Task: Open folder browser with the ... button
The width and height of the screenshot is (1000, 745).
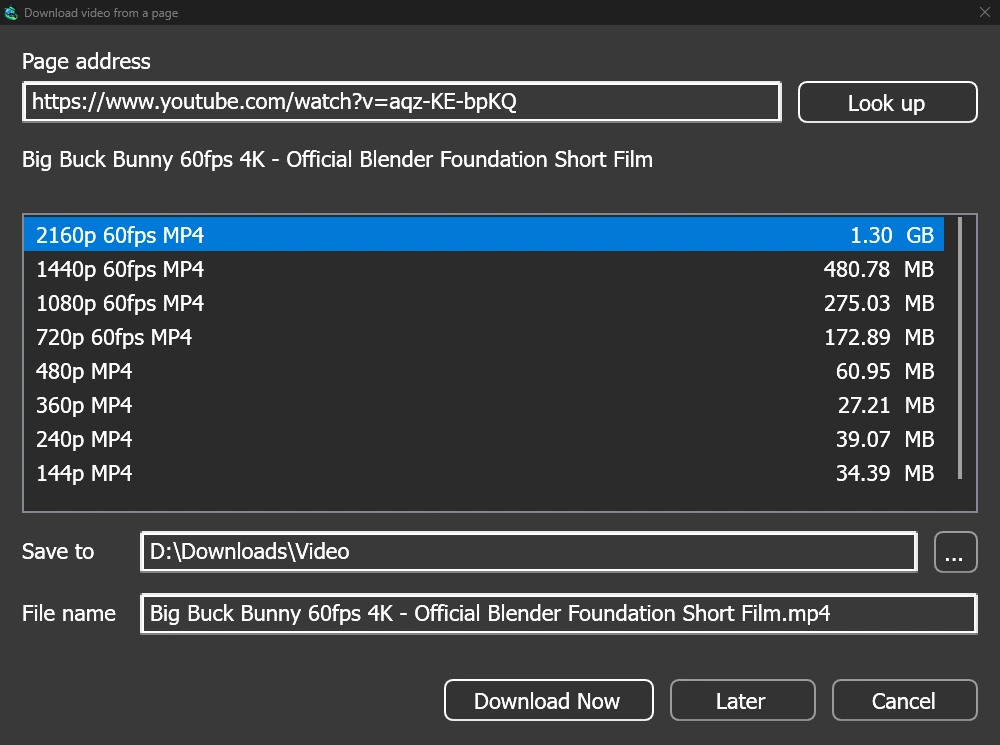Action: pyautogui.click(x=955, y=552)
